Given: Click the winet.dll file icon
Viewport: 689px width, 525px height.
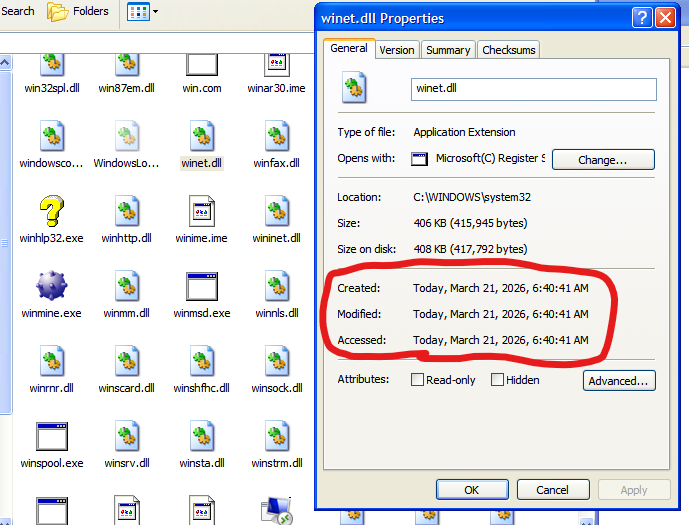Looking at the screenshot, I should pyautogui.click(x=202, y=137).
